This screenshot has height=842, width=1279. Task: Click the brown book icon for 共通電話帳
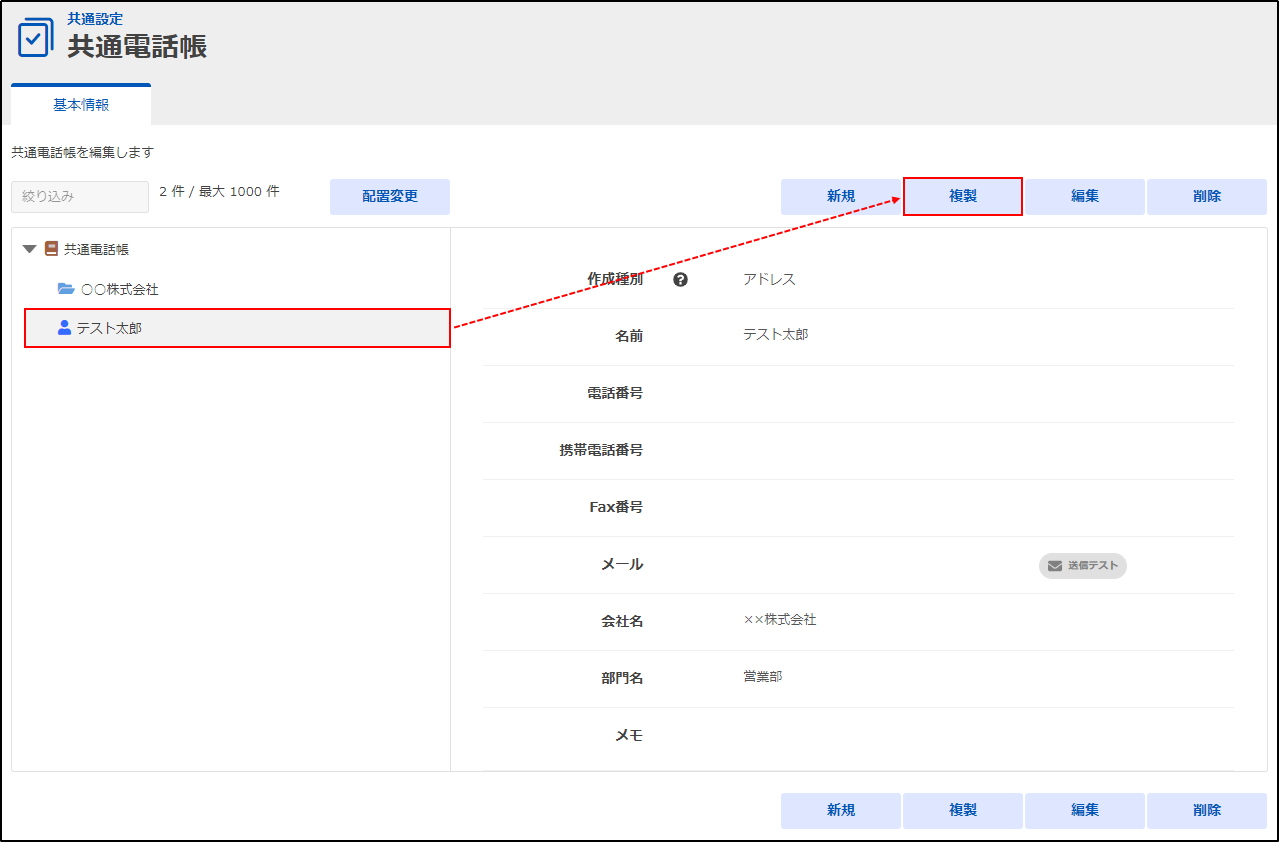click(51, 249)
